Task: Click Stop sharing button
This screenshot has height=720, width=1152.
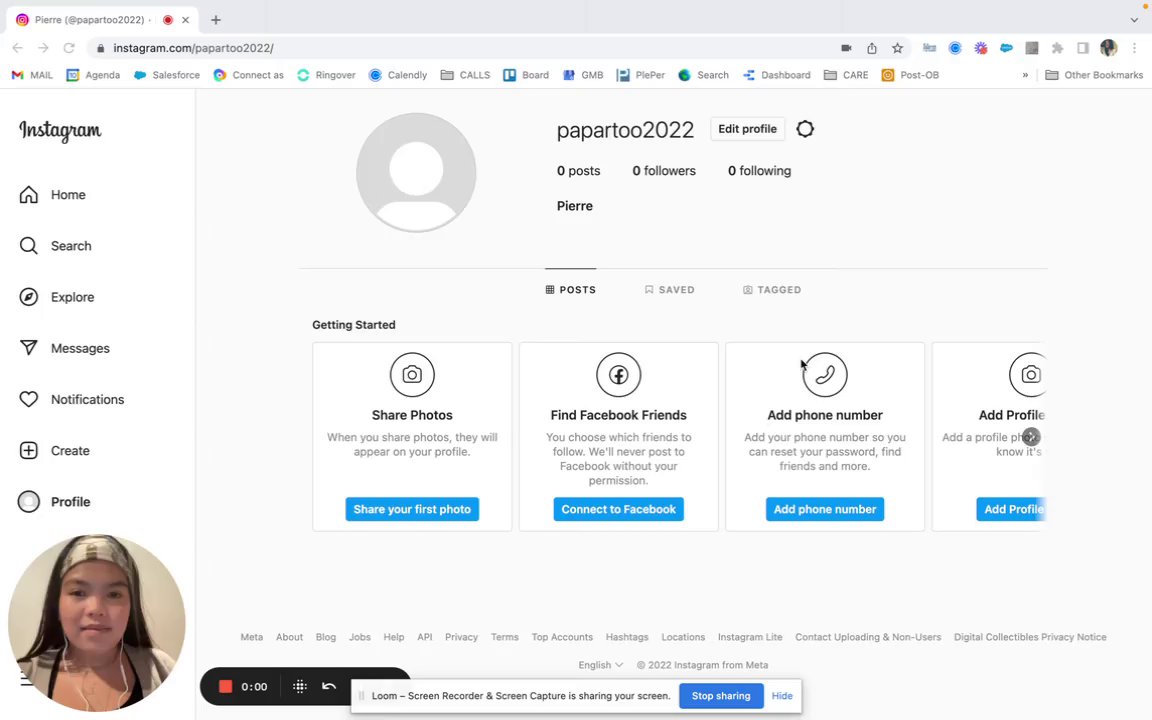Action: (721, 696)
